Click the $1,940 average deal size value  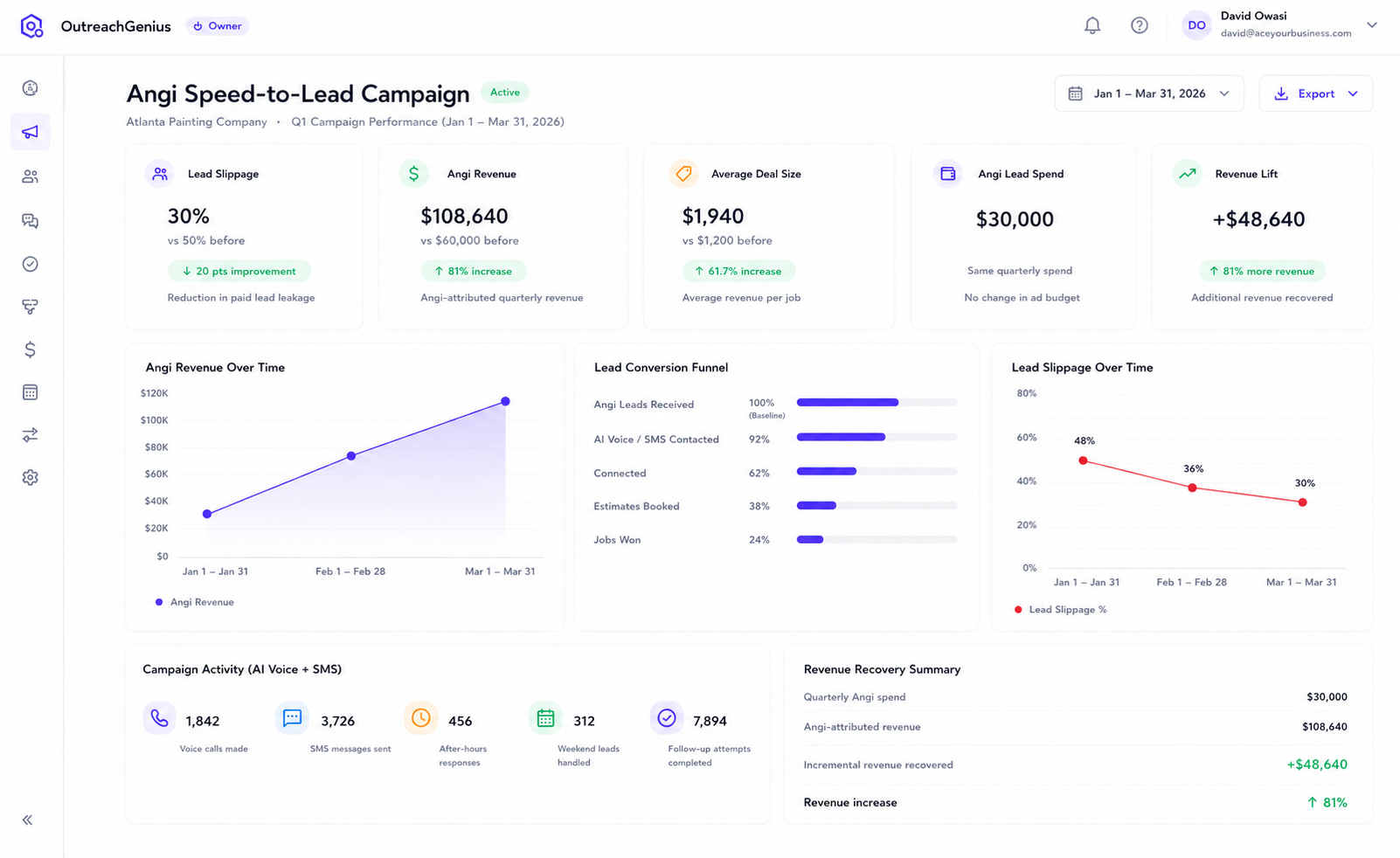(713, 216)
